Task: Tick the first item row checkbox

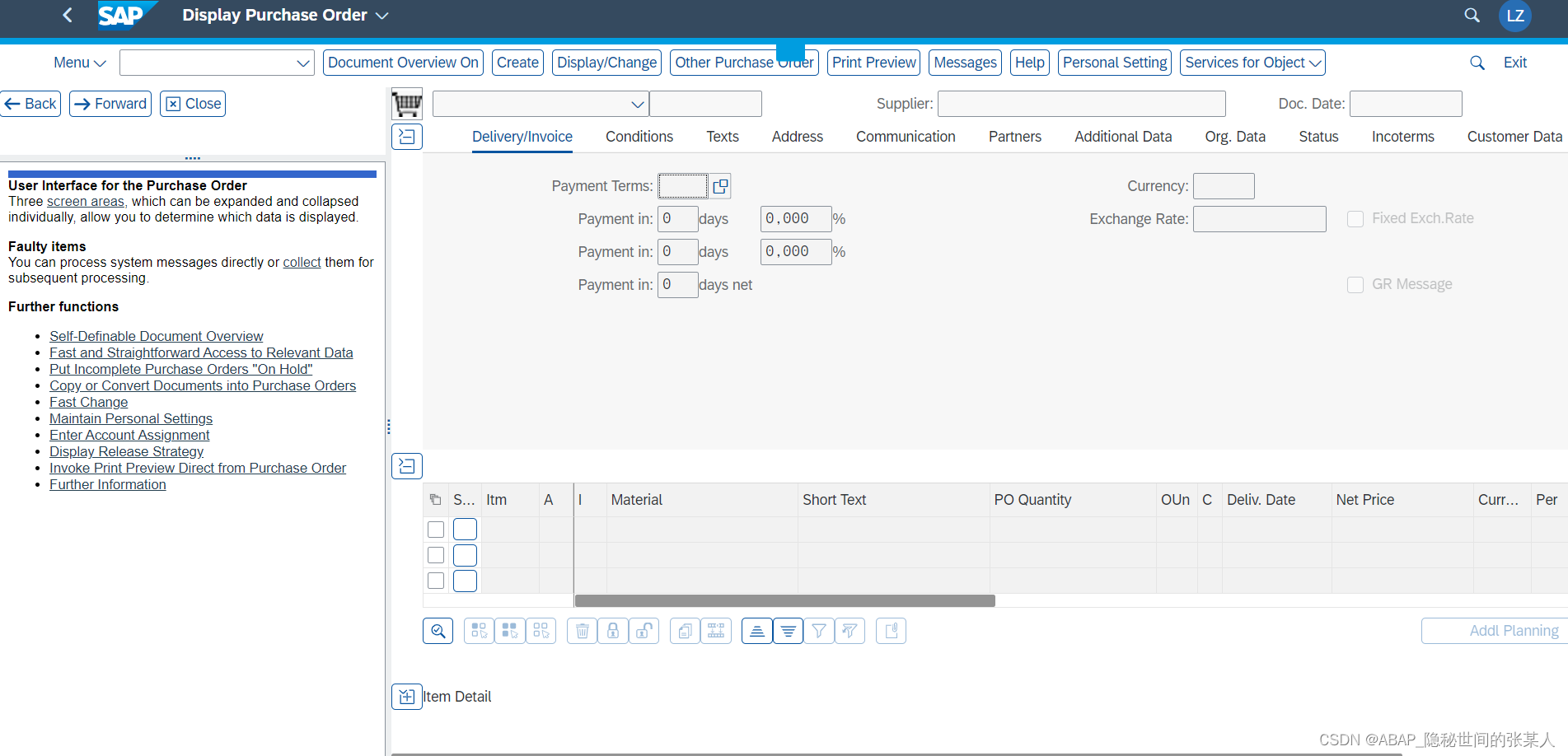Action: coord(436,530)
